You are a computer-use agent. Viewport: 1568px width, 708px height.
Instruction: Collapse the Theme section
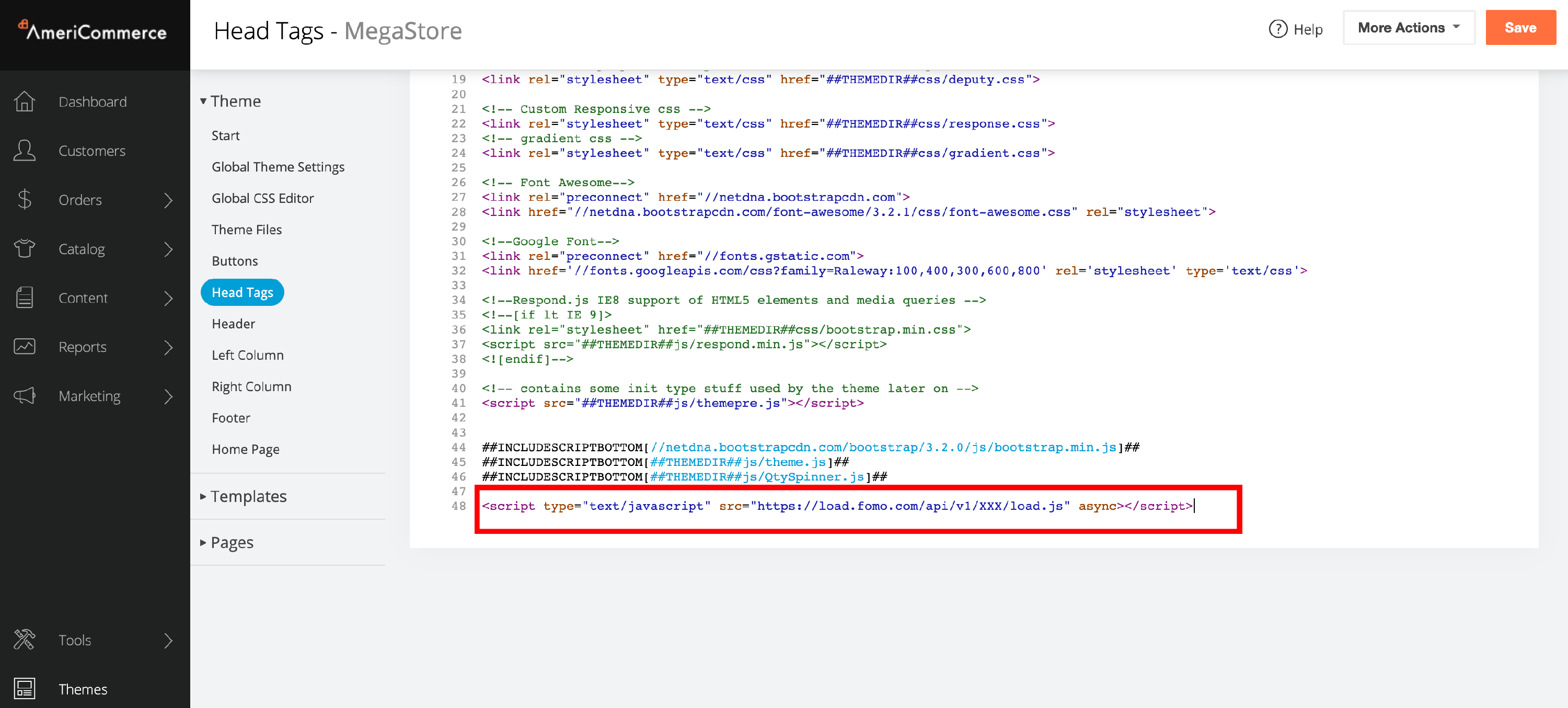pyautogui.click(x=230, y=100)
